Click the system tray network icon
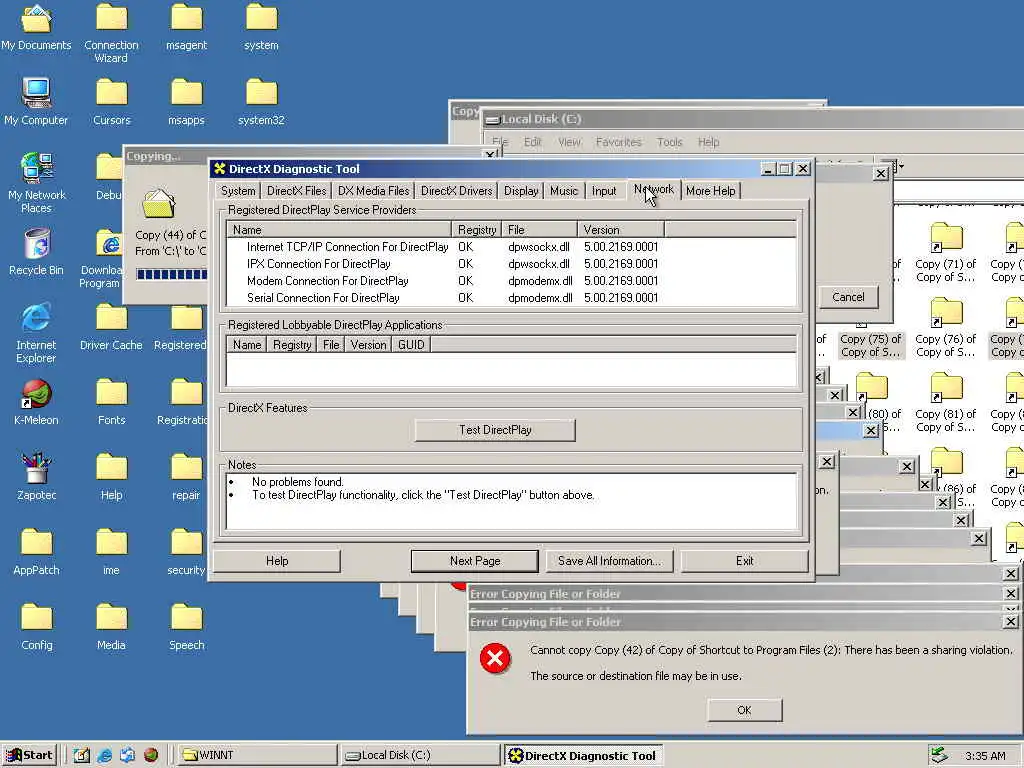The image size is (1024, 768). pos(939,756)
